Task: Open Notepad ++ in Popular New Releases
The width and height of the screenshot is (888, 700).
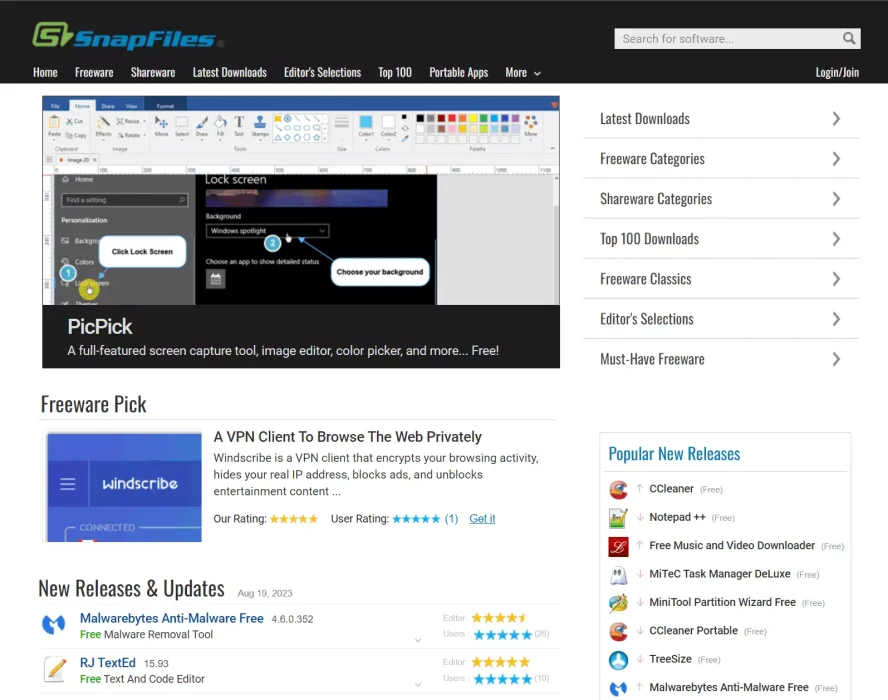Action: (677, 517)
